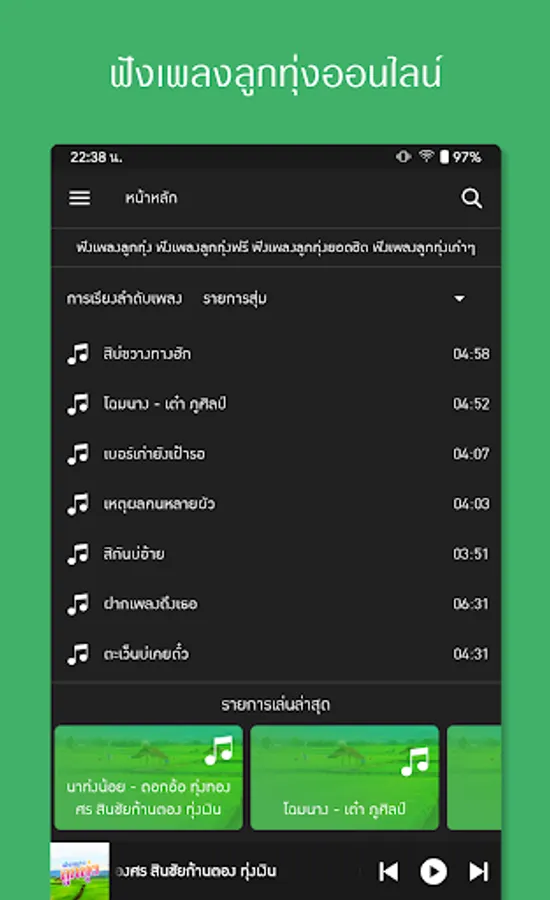Select the song lasting 04:07

point(276,453)
